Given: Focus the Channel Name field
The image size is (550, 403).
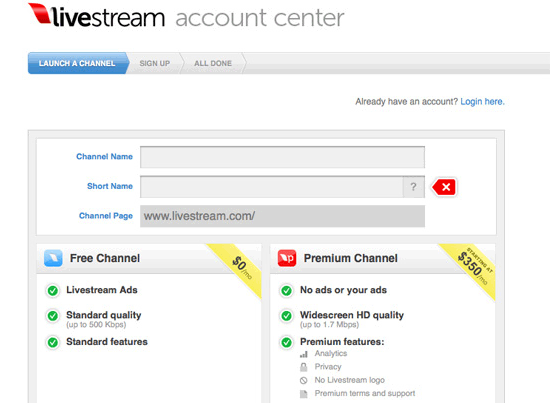Looking at the screenshot, I should 282,157.
